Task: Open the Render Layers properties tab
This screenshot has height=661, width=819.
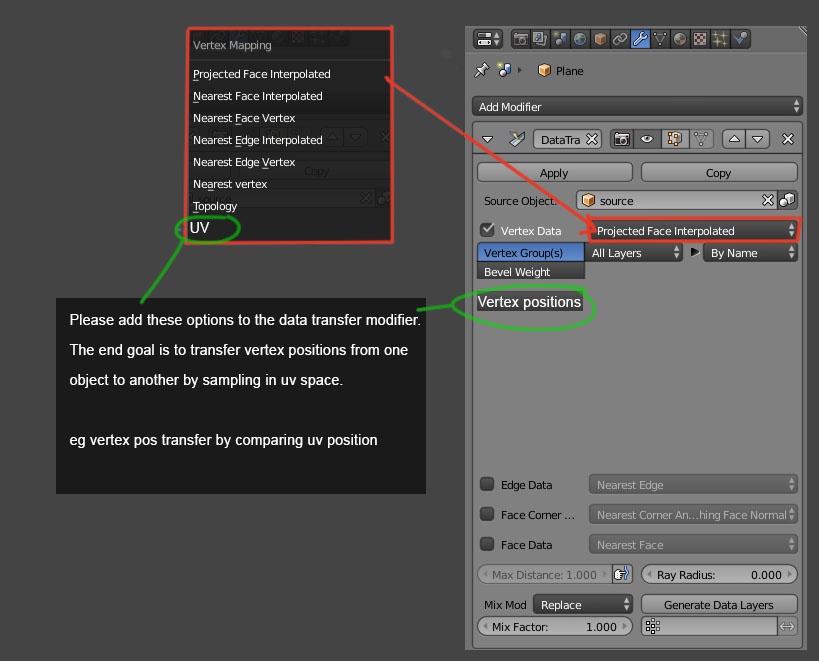Action: 540,39
